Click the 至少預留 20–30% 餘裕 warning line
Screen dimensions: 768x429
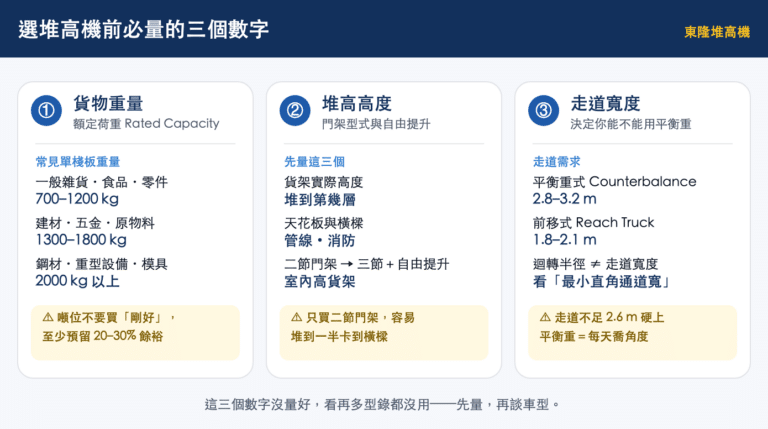[102, 336]
